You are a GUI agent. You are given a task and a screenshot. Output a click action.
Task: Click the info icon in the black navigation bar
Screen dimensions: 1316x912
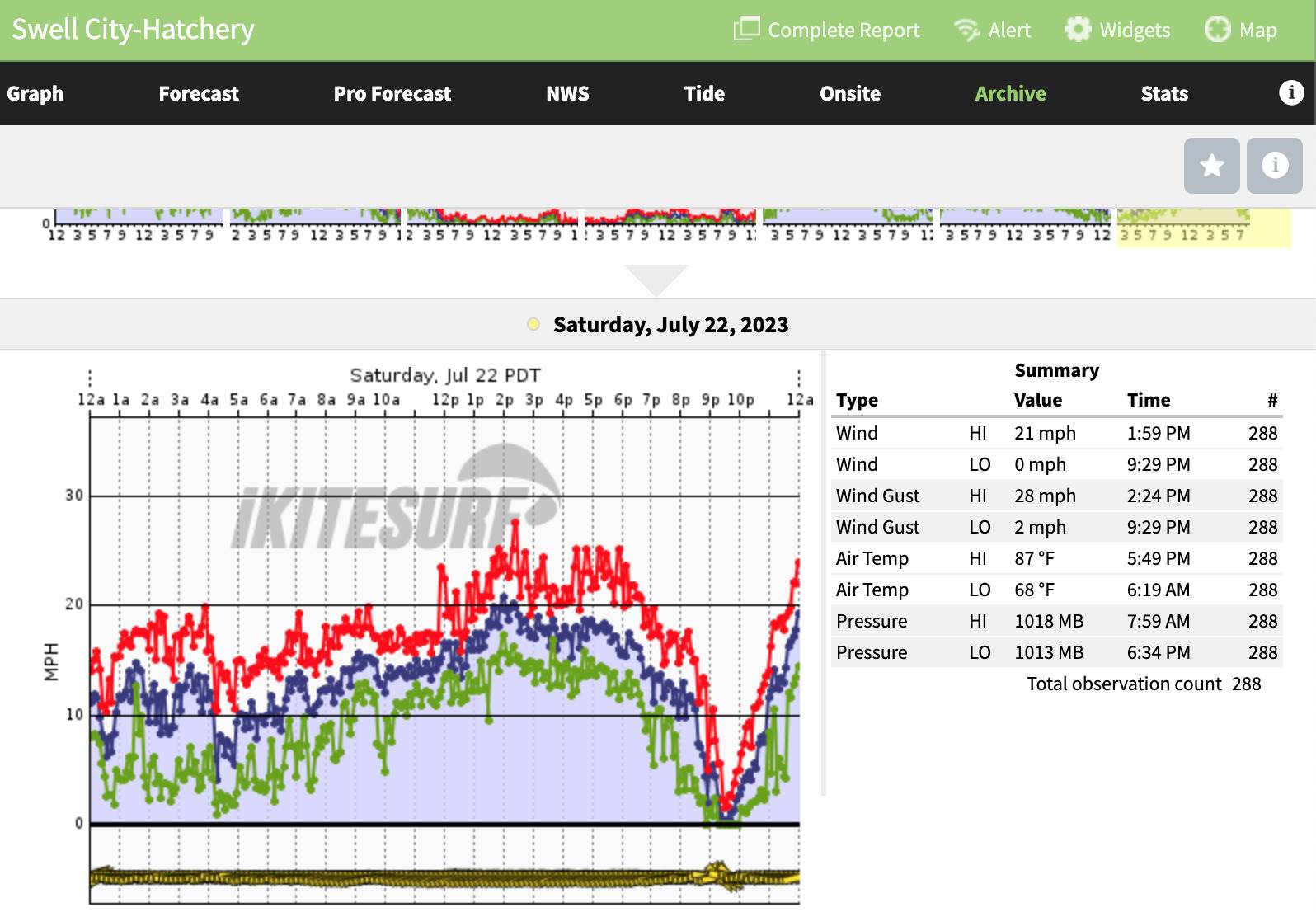(1290, 92)
